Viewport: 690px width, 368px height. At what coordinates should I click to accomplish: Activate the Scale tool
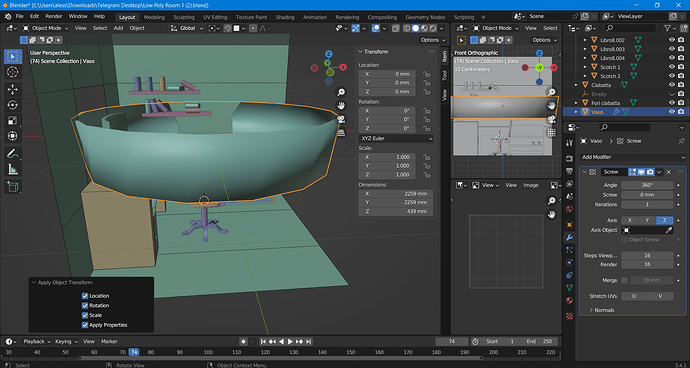[12, 121]
